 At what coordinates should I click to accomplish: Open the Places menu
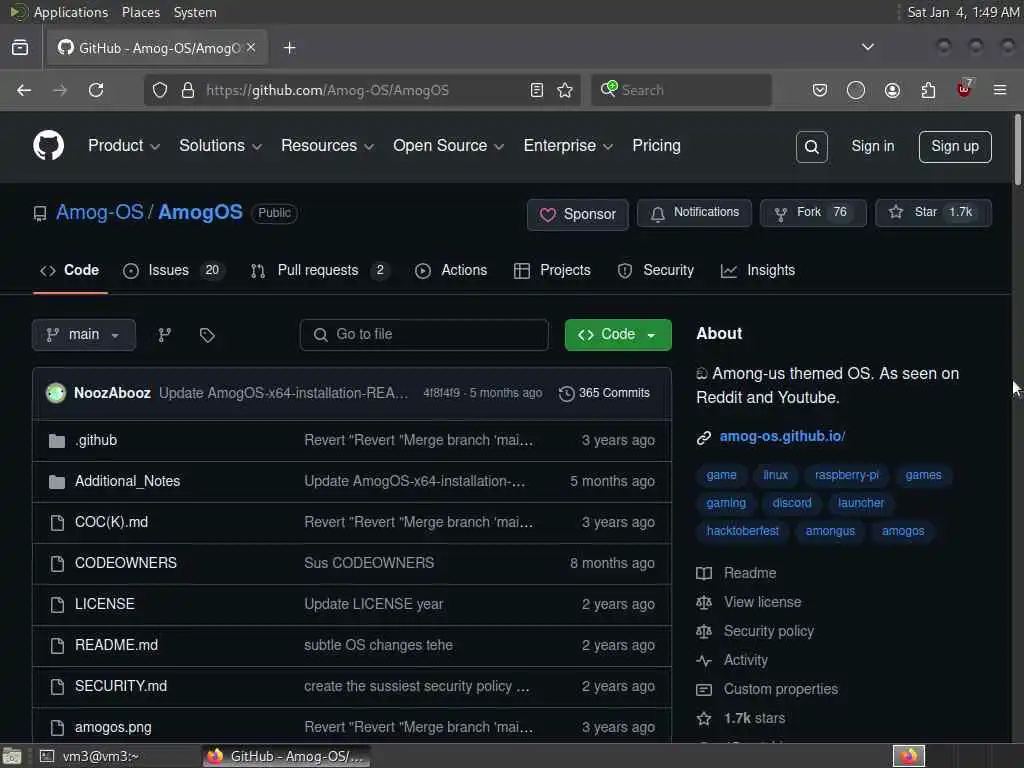pyautogui.click(x=141, y=12)
